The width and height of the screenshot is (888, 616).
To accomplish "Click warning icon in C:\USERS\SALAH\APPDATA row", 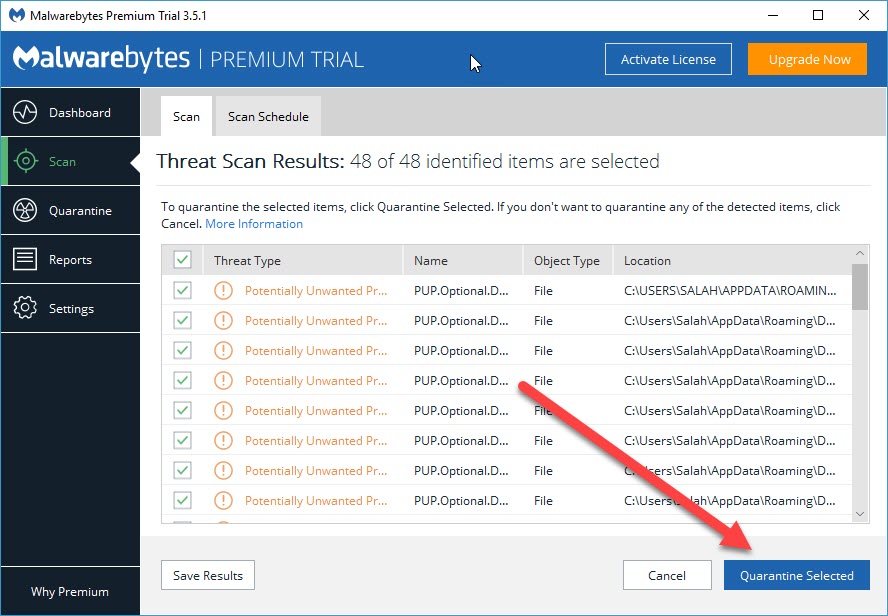I will [x=223, y=290].
